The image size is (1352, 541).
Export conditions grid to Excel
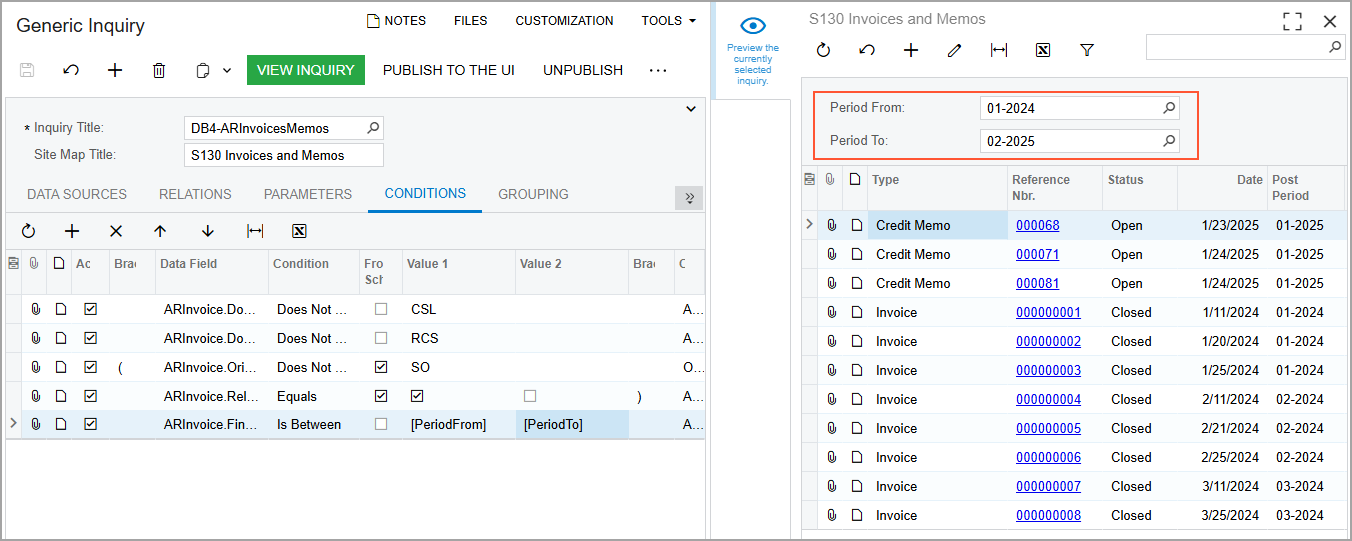tap(298, 231)
